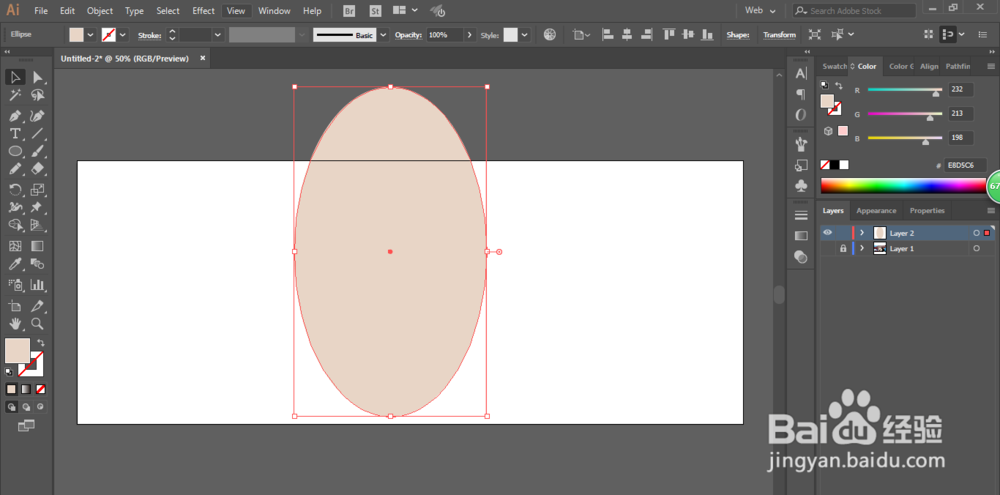Expand Layer 1 contents

click(x=862, y=249)
